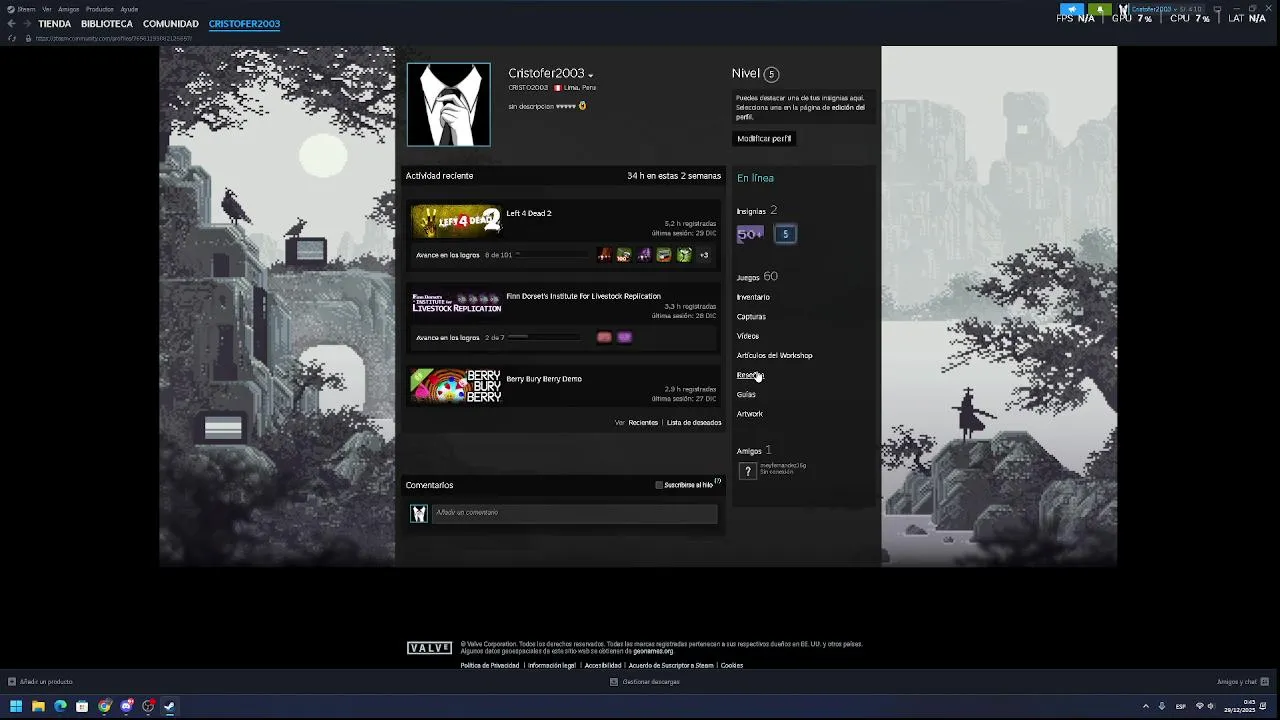Open the Productos menu
Viewport: 1280px width, 720px height.
click(100, 9)
